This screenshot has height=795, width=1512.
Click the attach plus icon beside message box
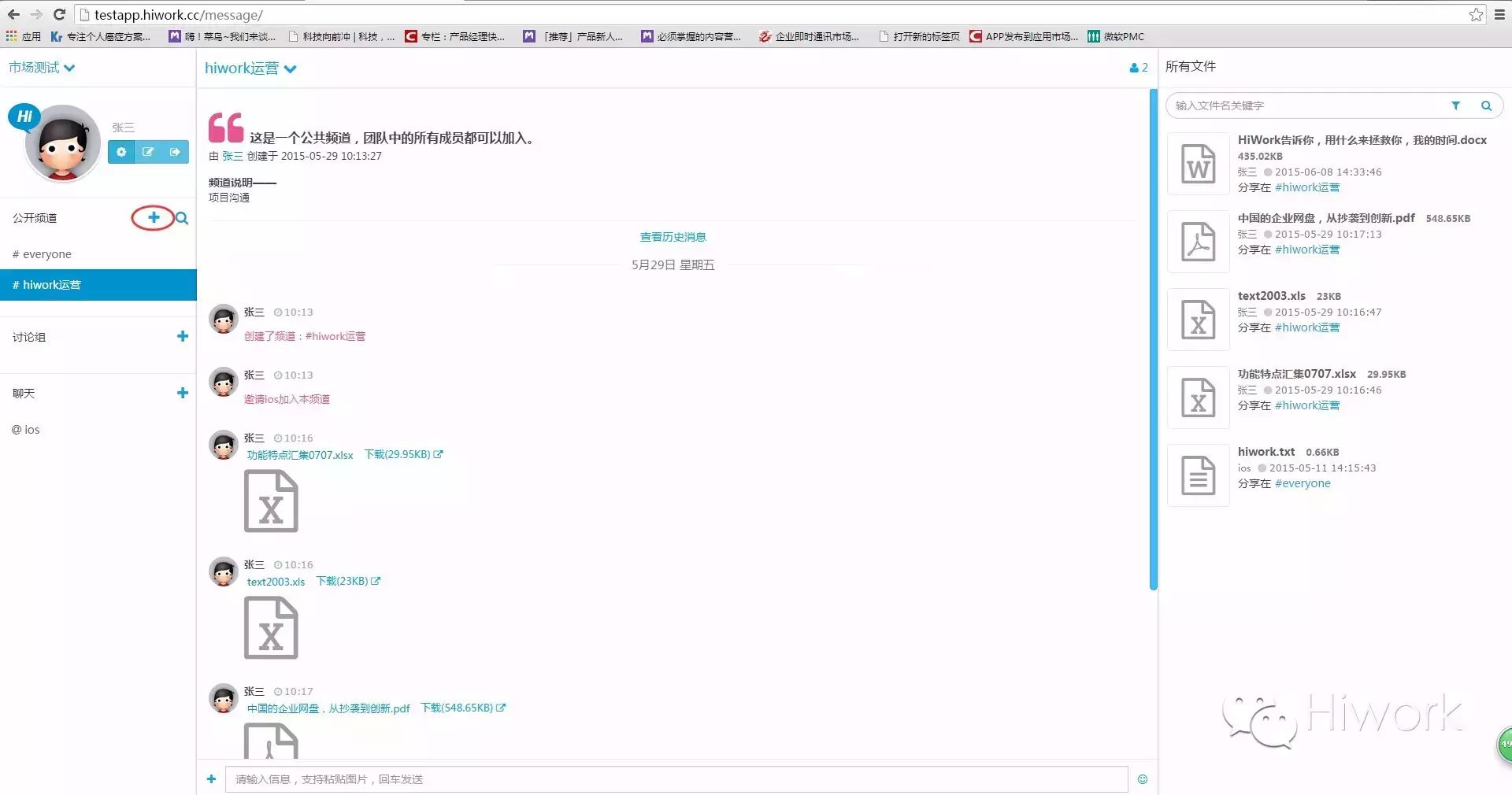[x=211, y=779]
